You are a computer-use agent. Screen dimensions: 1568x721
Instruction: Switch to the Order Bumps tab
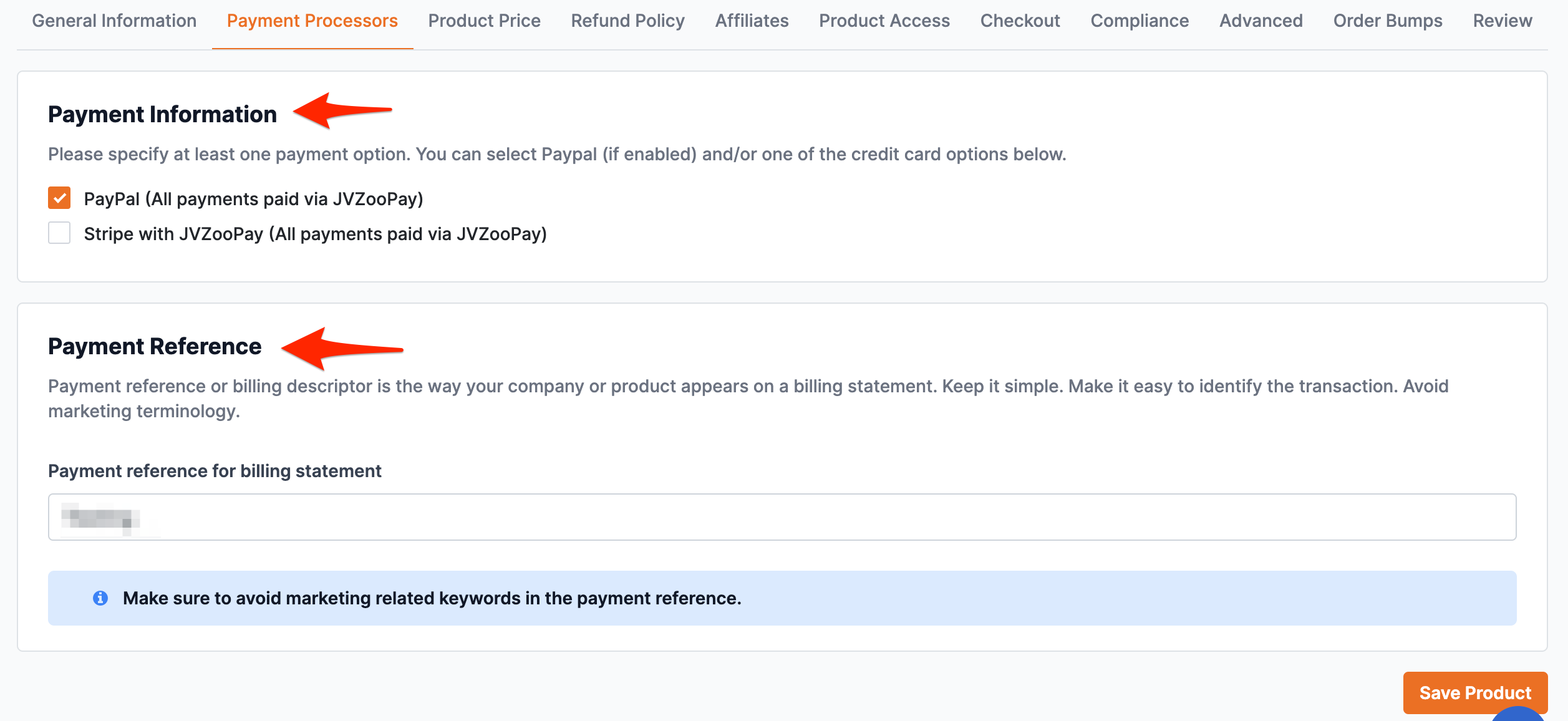coord(1388,21)
